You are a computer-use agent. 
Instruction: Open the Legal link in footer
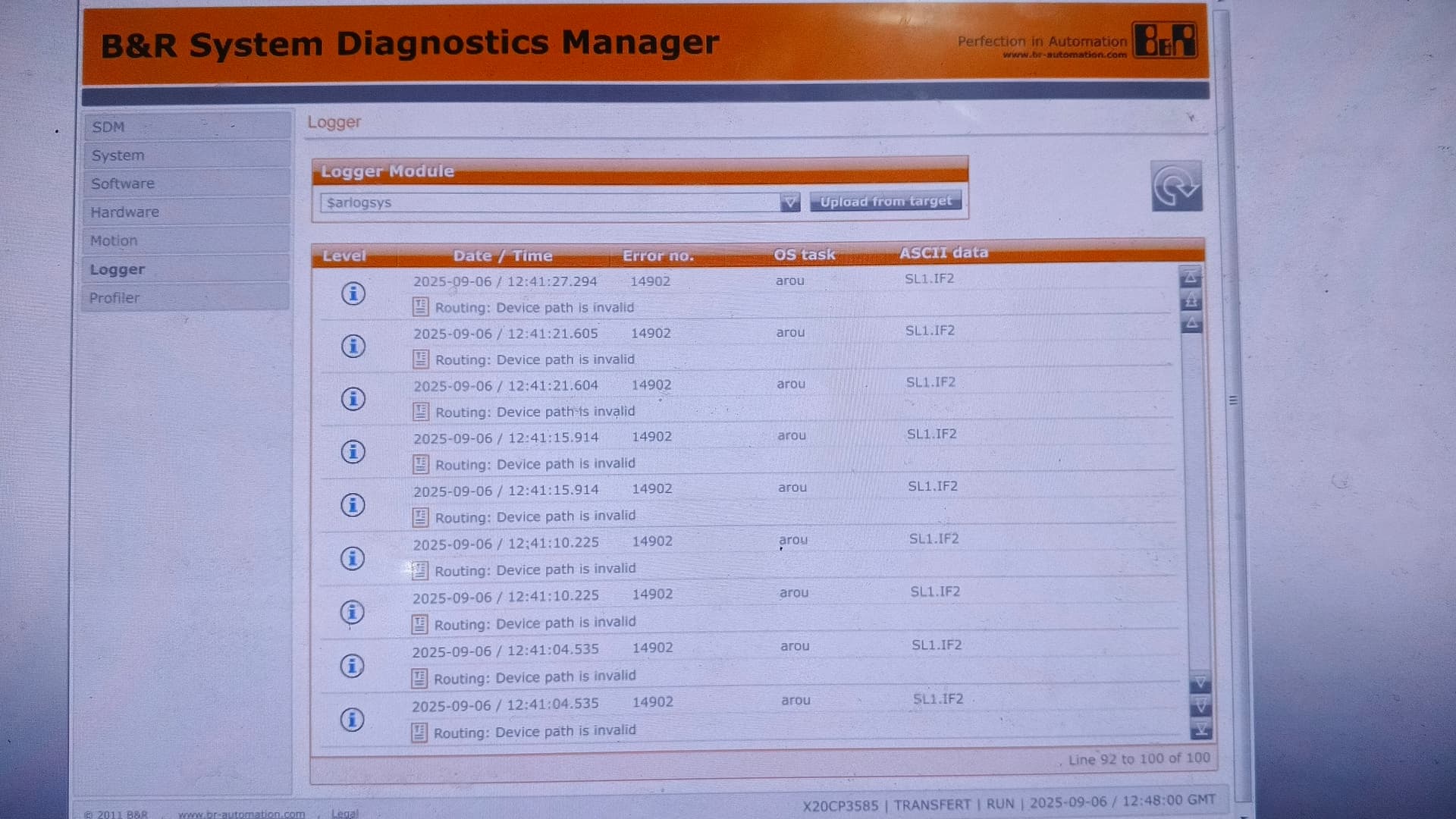344,813
